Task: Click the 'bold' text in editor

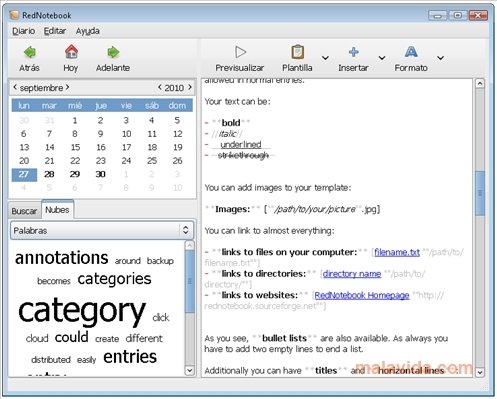Action: [x=231, y=123]
